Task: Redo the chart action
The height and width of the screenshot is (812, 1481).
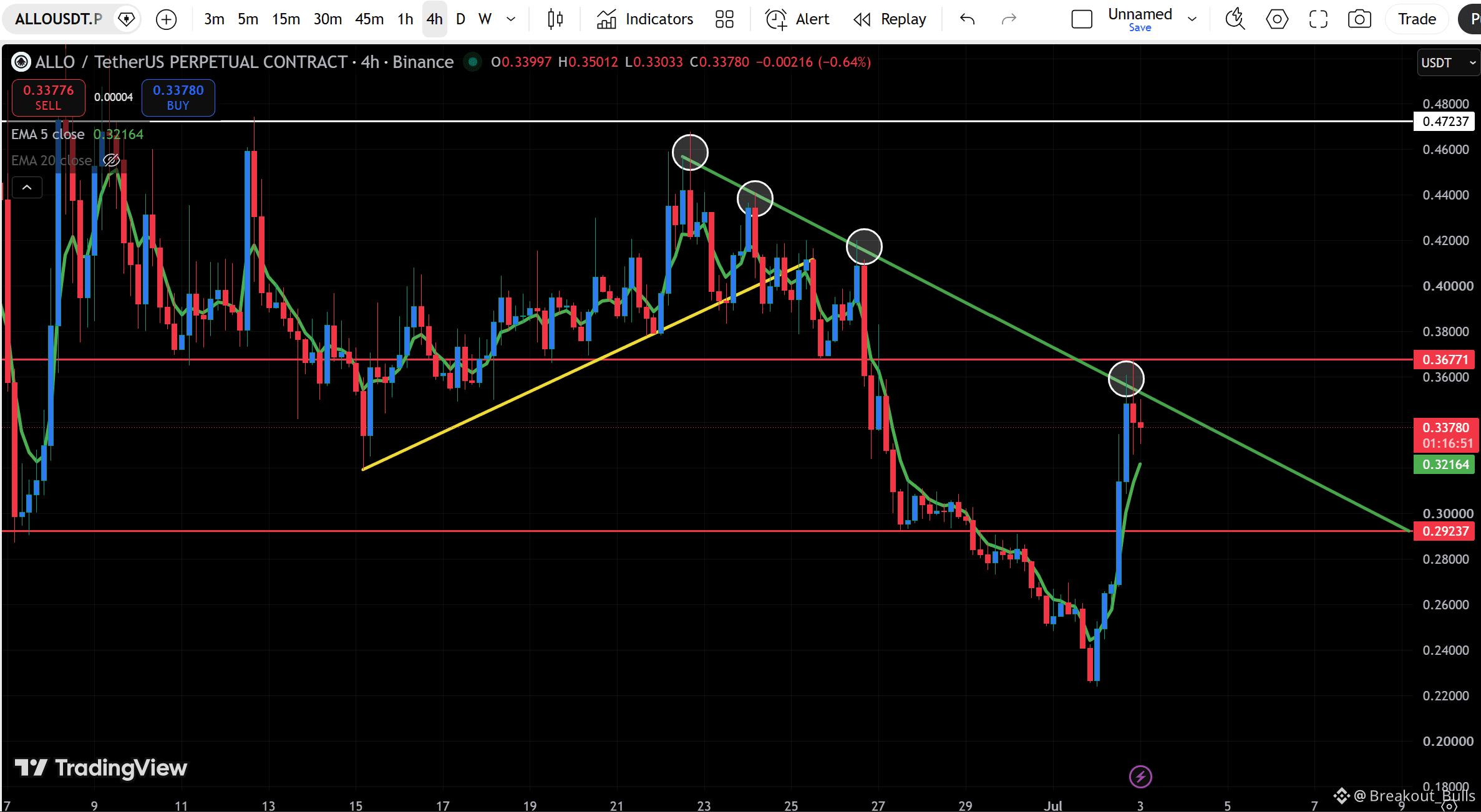Action: pos(1009,19)
